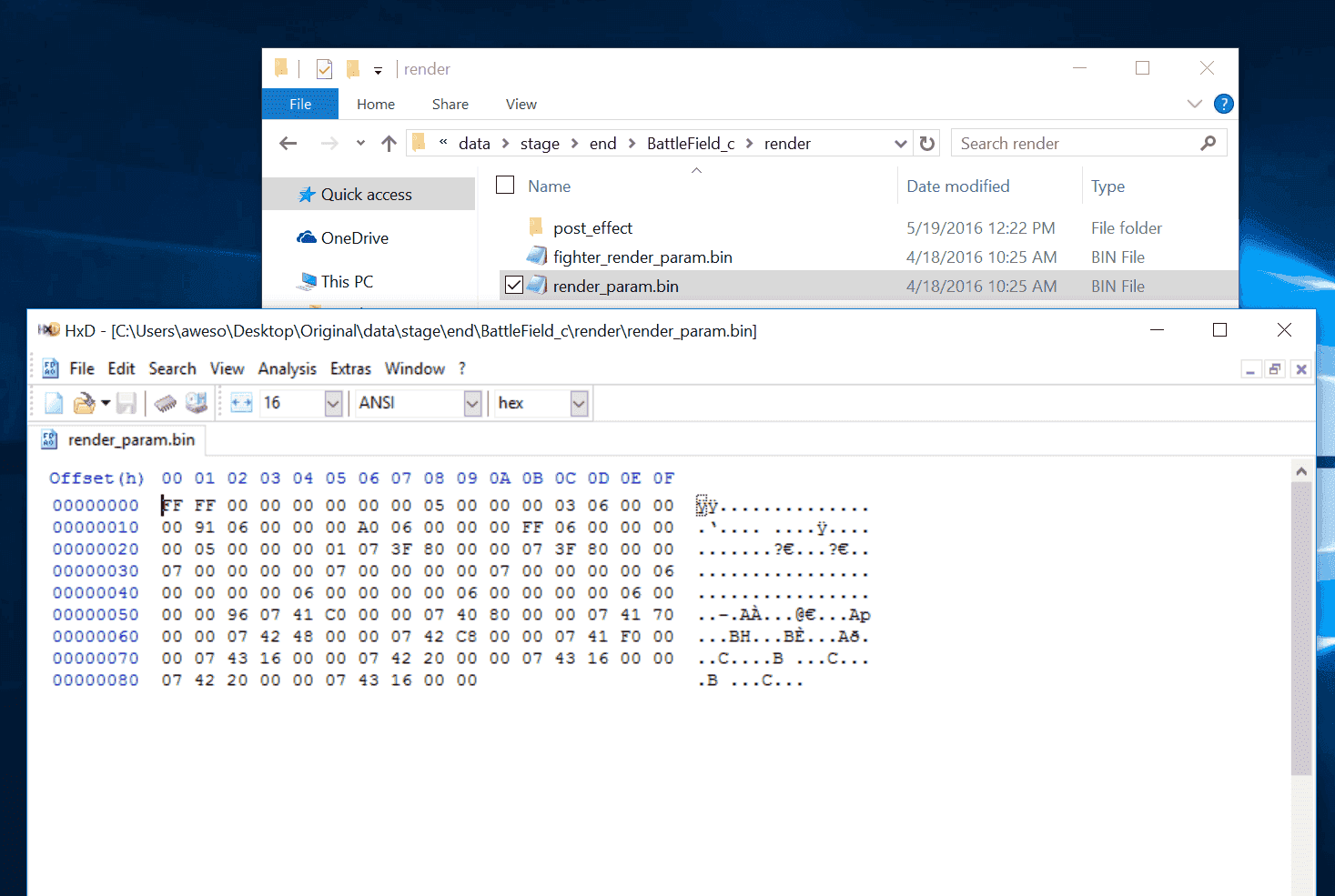Click the stage breadcrumb in address bar
1335x896 pixels.
540,144
